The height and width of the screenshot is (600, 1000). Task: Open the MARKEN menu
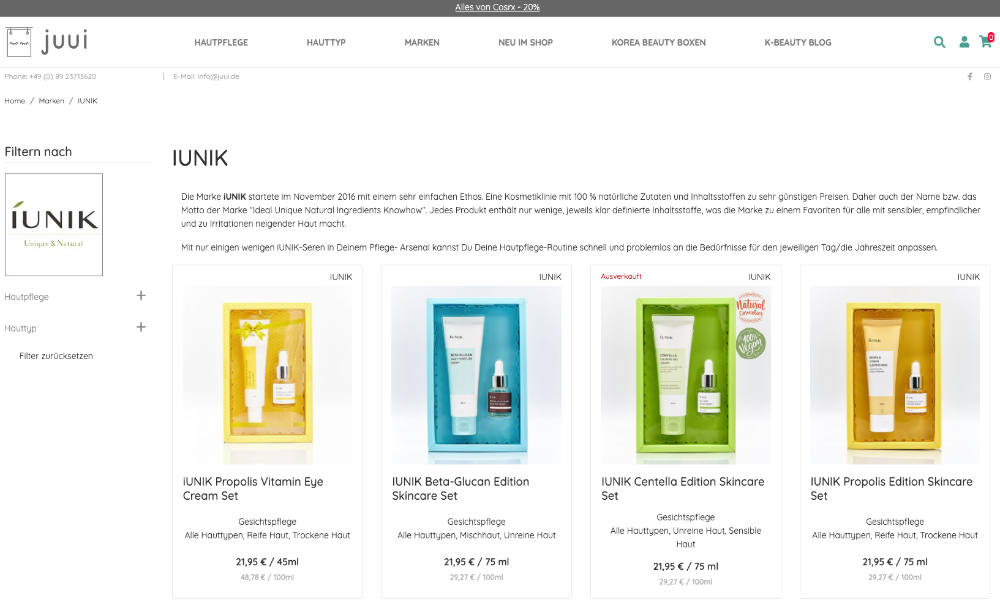422,43
